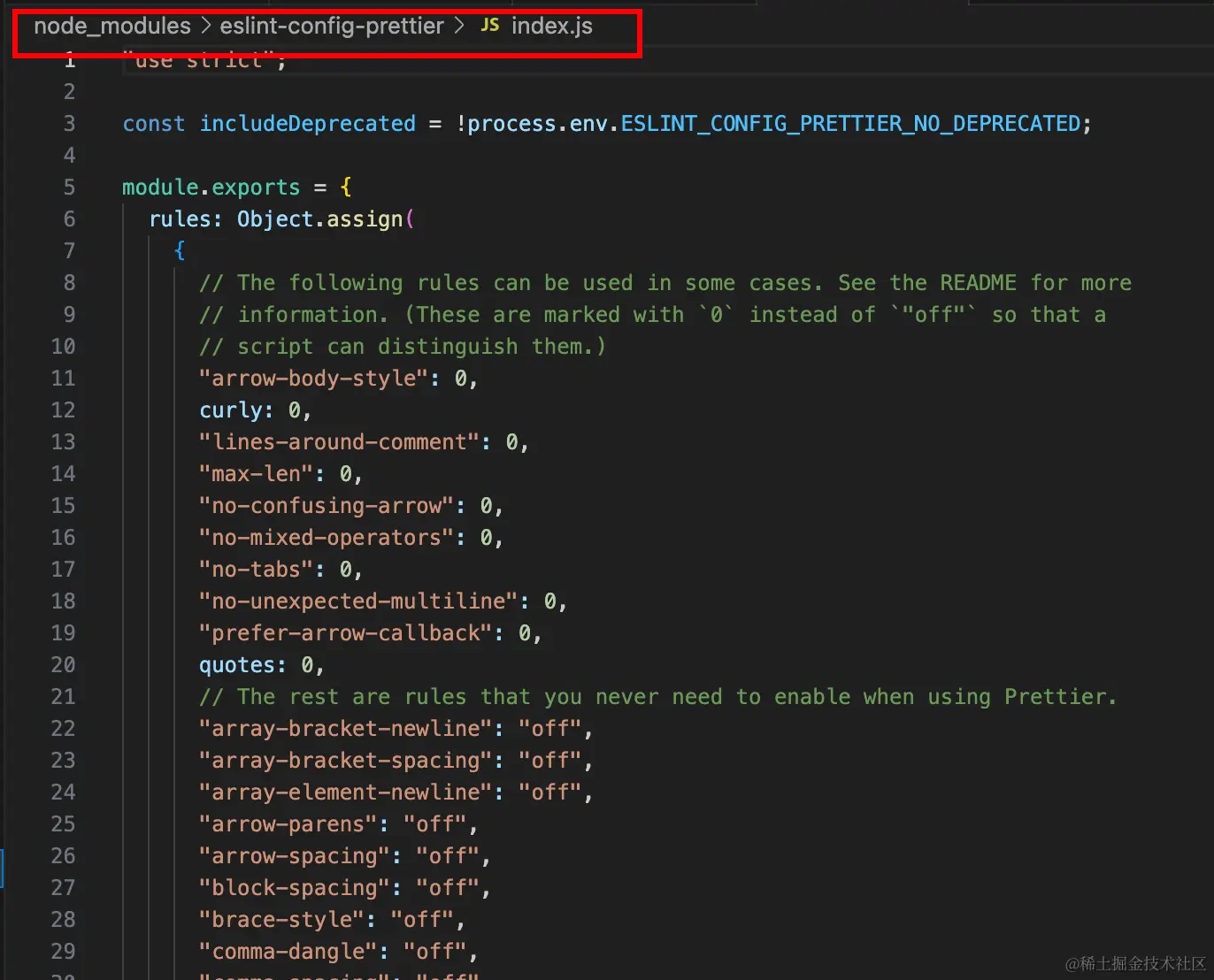1214x980 pixels.
Task: Click comment about README on line 8
Action: coord(665,283)
